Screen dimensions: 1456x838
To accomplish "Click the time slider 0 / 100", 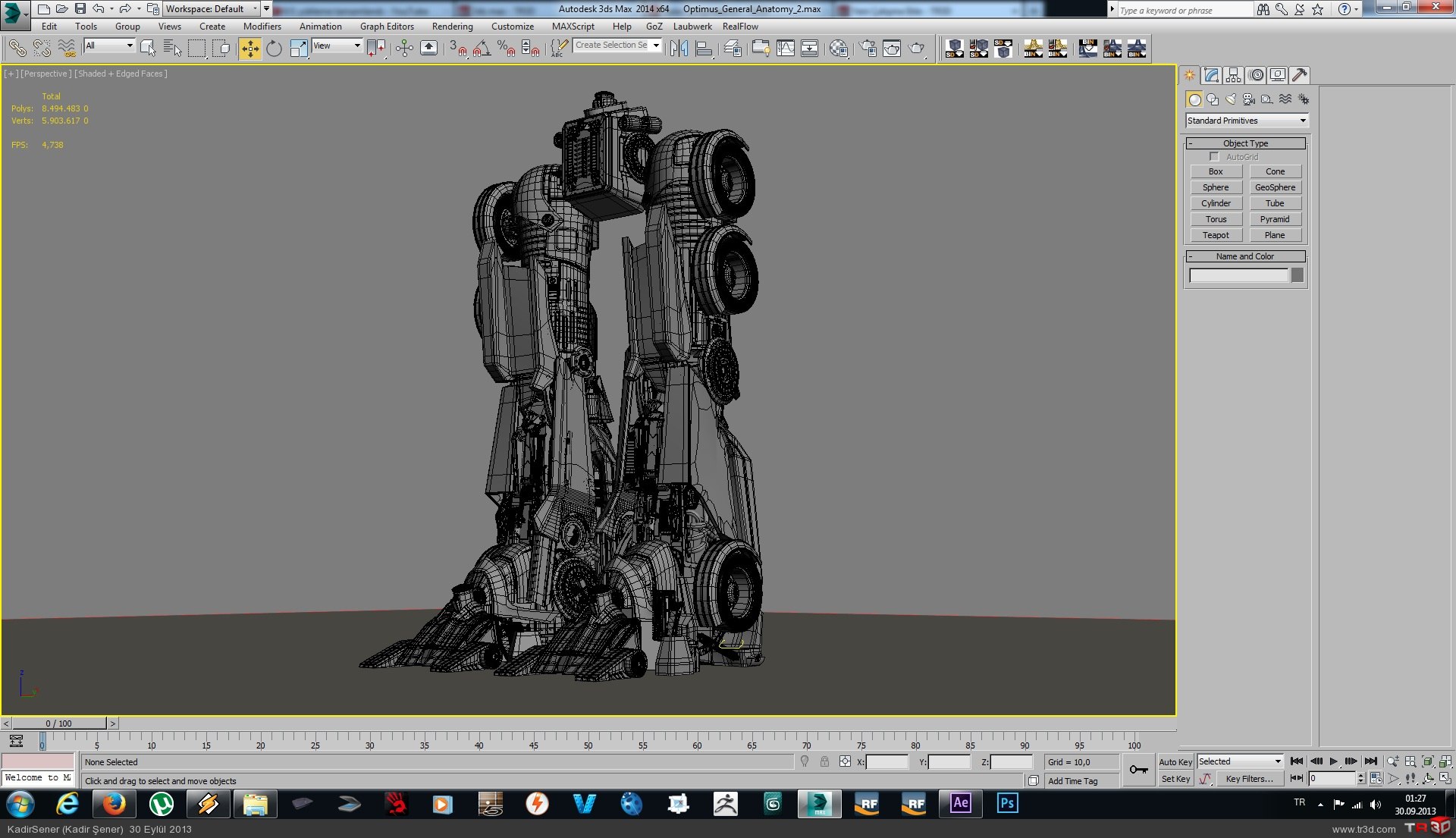I will point(59,723).
